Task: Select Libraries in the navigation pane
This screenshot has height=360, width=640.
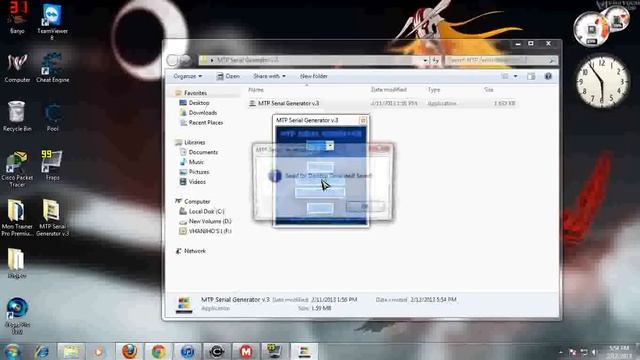Action: tap(194, 142)
